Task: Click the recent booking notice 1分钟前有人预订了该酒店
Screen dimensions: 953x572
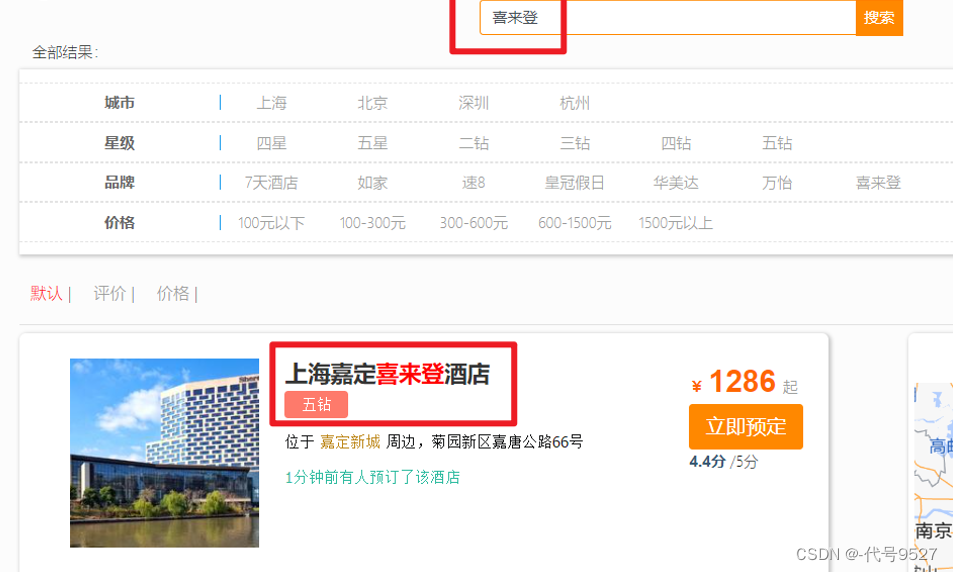Action: click(x=373, y=477)
